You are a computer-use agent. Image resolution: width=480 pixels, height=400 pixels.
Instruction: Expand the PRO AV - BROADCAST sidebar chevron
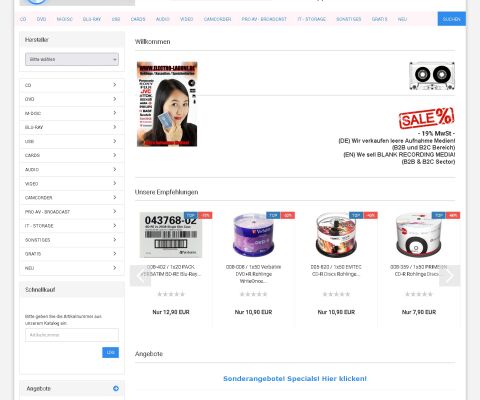[114, 211]
